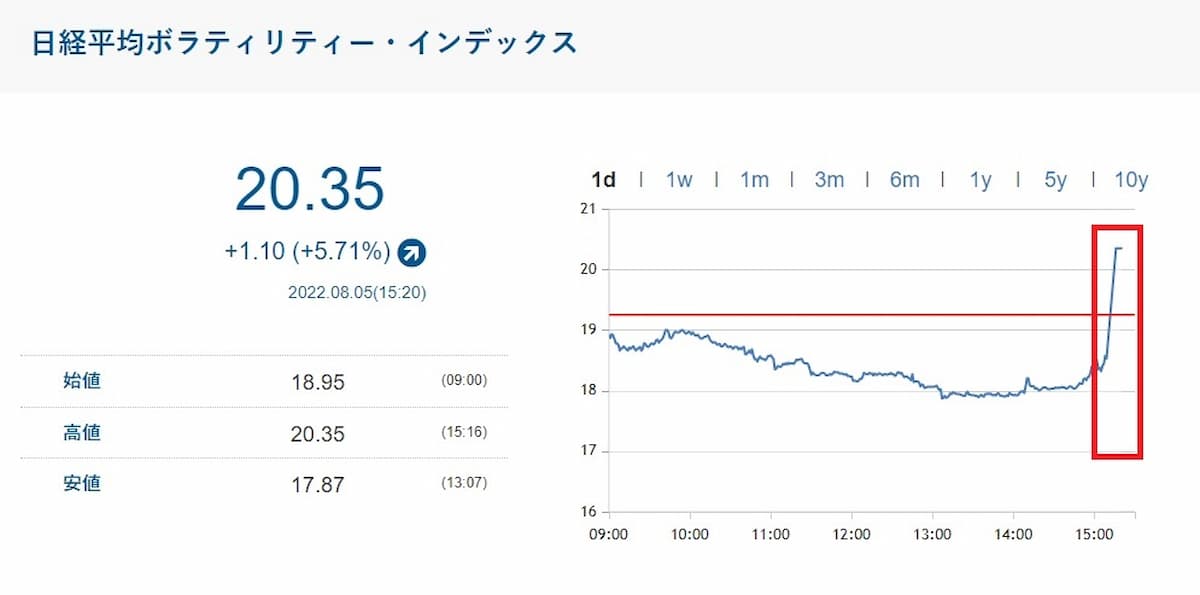Screen dimensions: 1200x595
Task: Click the 日経平均ボラティリティー・インデックス heading
Action: (x=305, y=44)
